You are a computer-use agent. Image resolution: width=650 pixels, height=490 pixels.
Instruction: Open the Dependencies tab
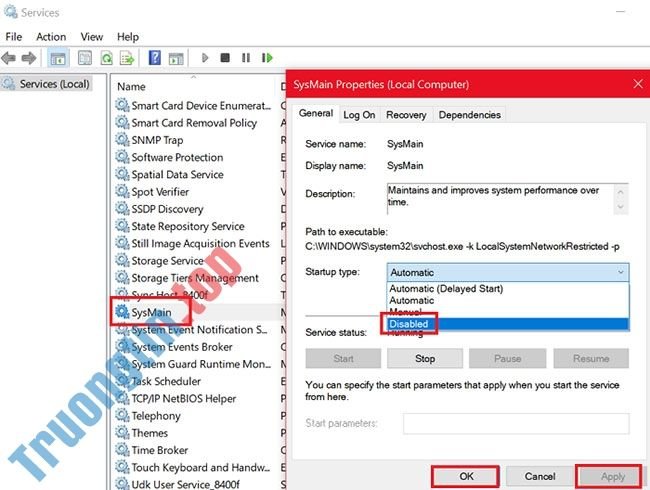coord(468,115)
